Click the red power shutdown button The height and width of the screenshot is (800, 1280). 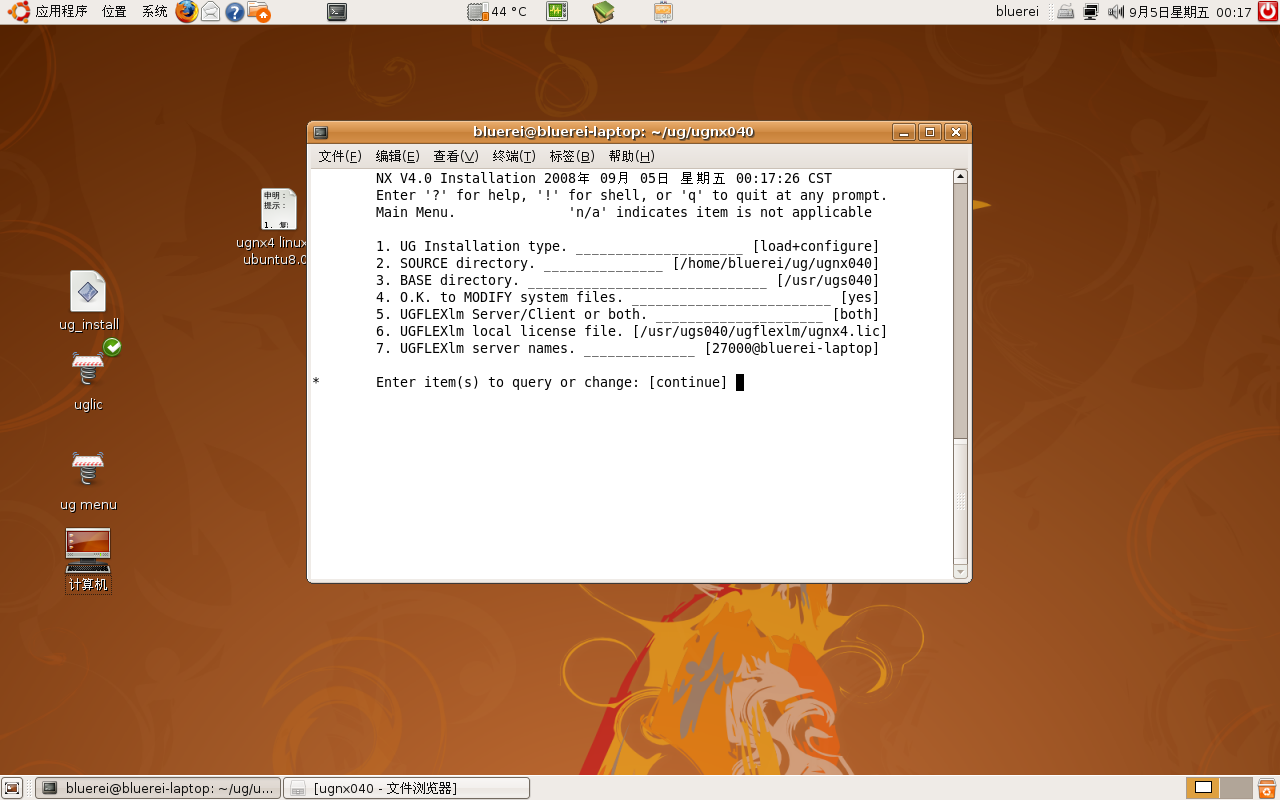1267,12
